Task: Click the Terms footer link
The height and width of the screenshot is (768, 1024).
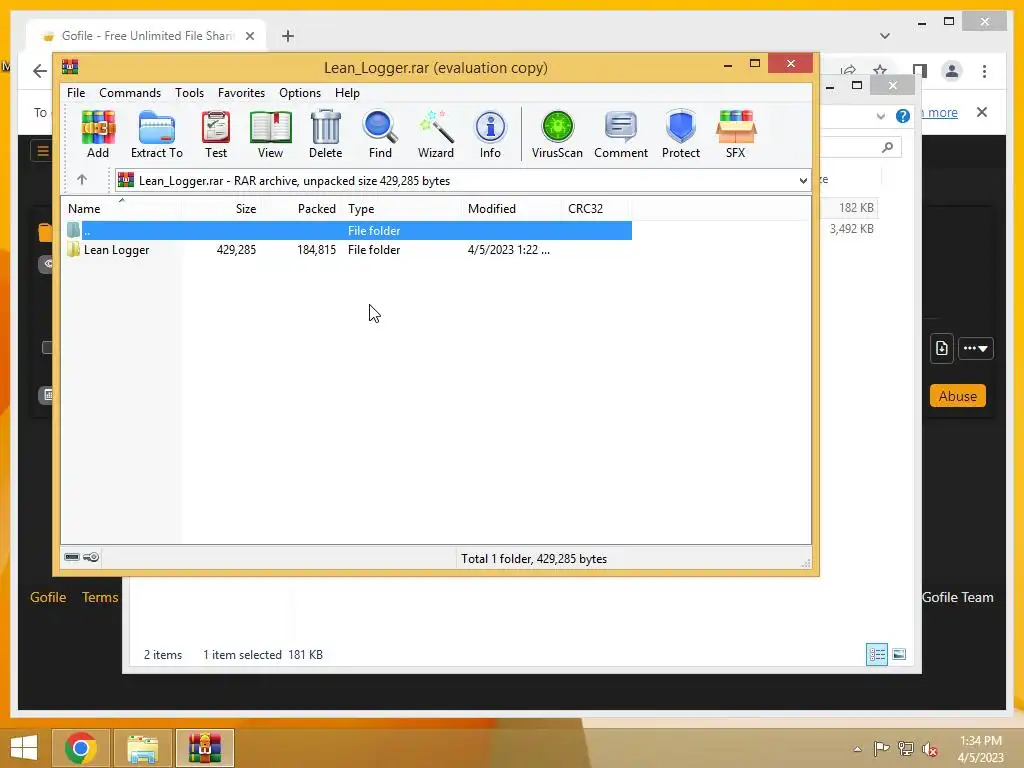Action: (100, 597)
